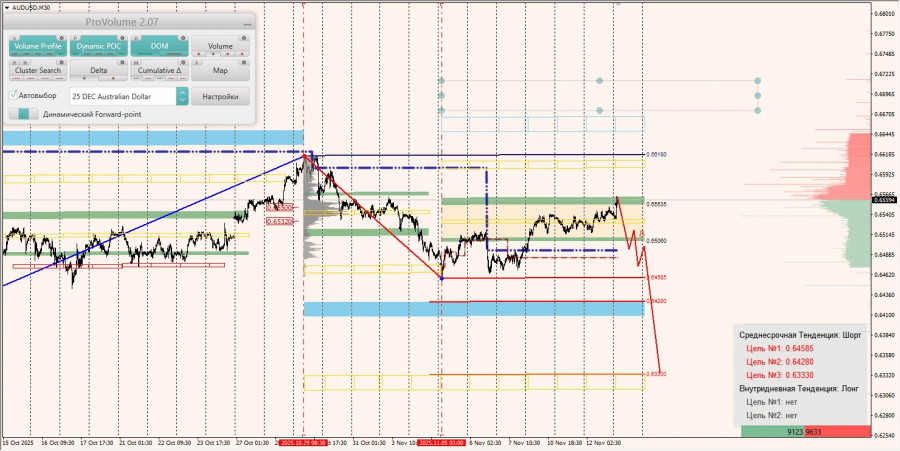Click the 0.67225 price scale label
This screenshot has width=900, height=451.
point(886,74)
